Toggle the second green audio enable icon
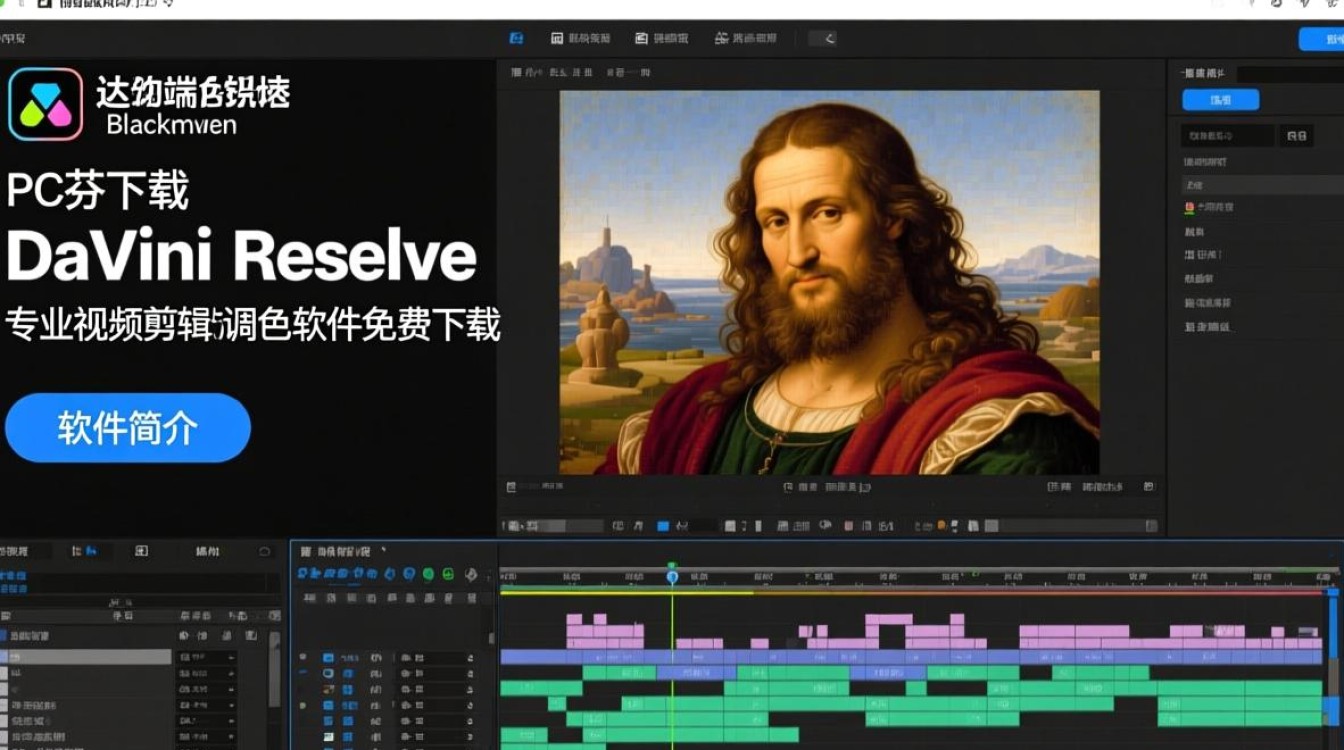The height and width of the screenshot is (750, 1344). pos(448,574)
